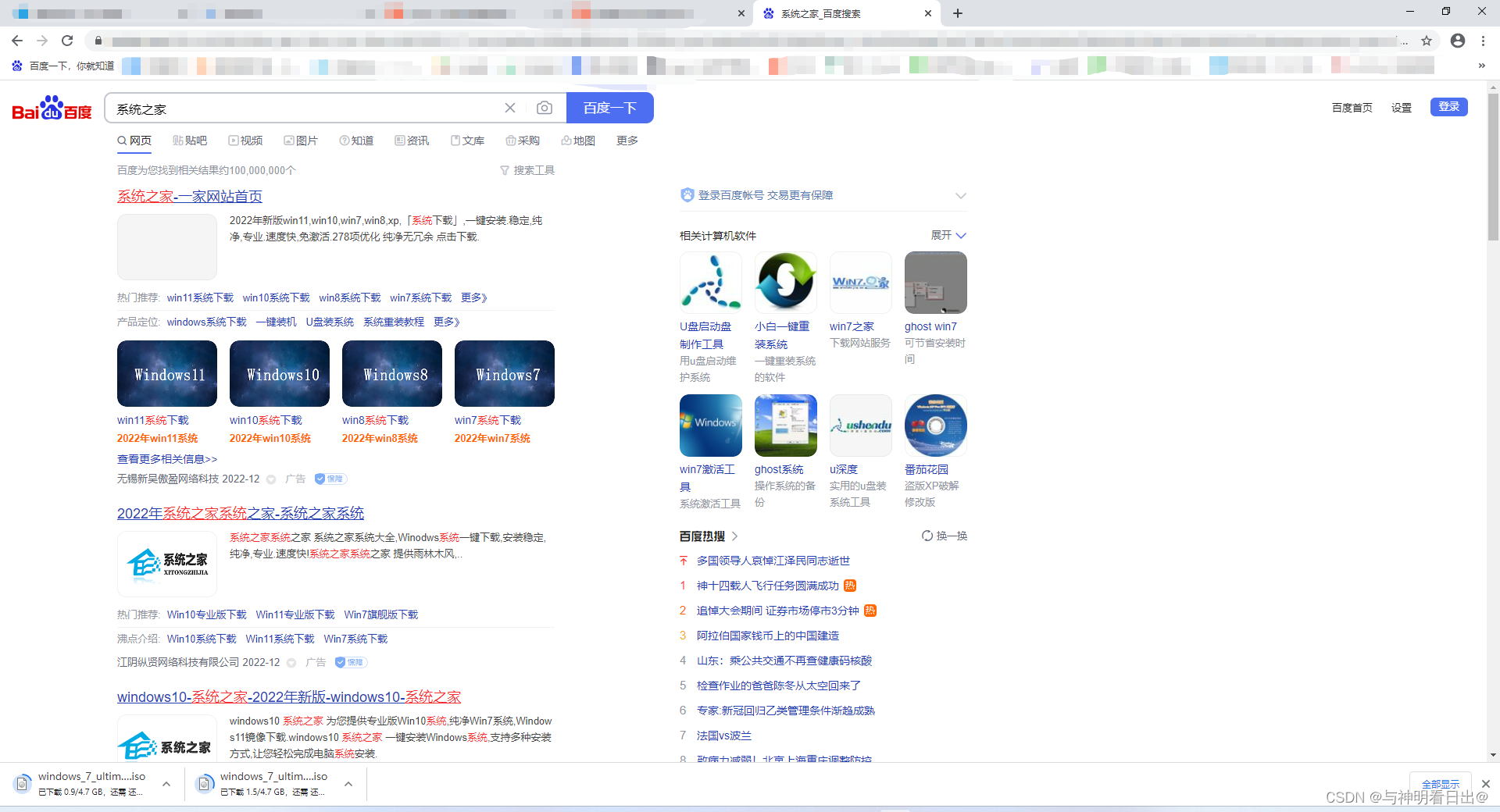Open first ISO download options chevron
This screenshot has height=812, width=1500.
166,784
